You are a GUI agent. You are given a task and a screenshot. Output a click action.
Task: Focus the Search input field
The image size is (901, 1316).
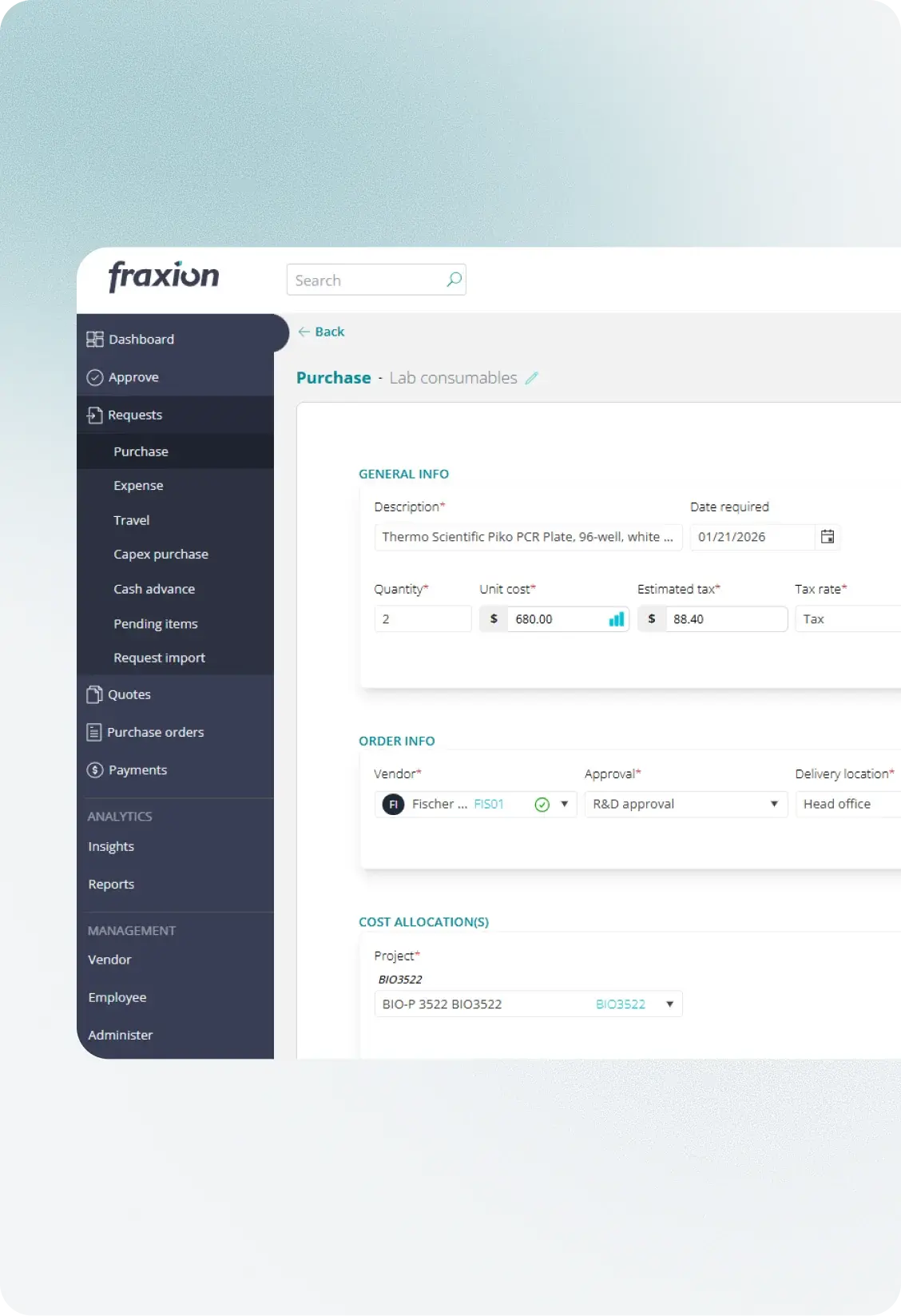(x=376, y=280)
